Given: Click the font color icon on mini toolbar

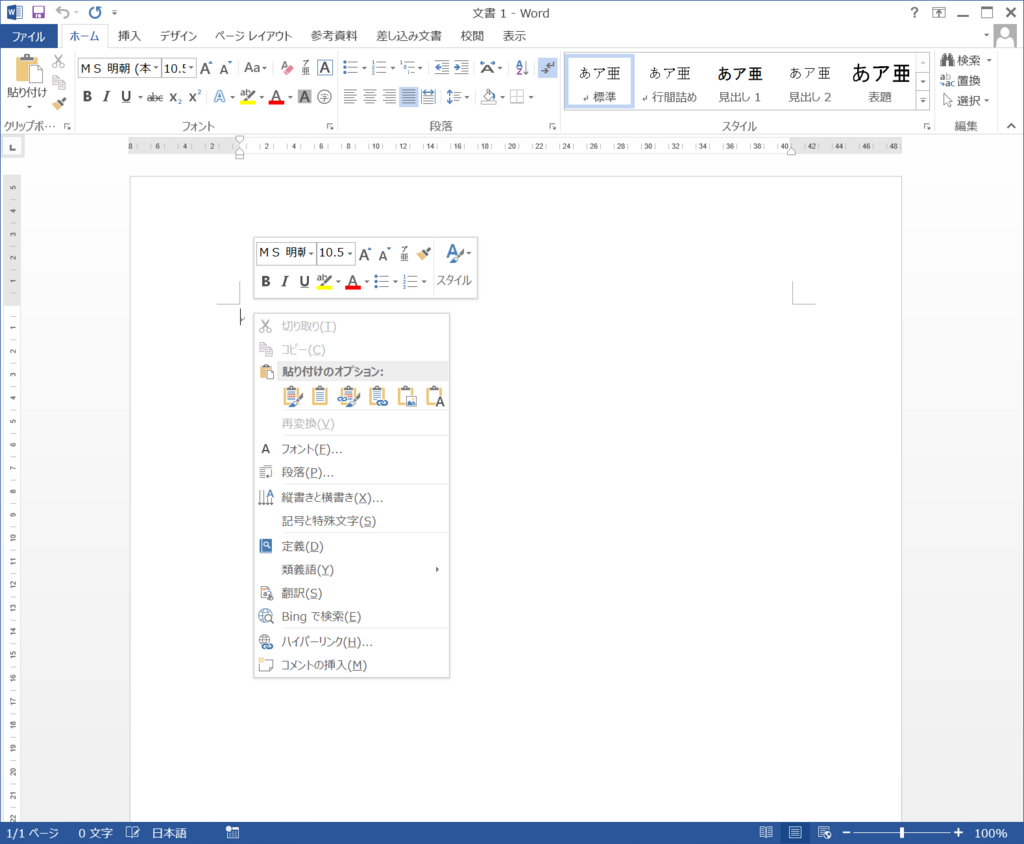Looking at the screenshot, I should (x=352, y=281).
